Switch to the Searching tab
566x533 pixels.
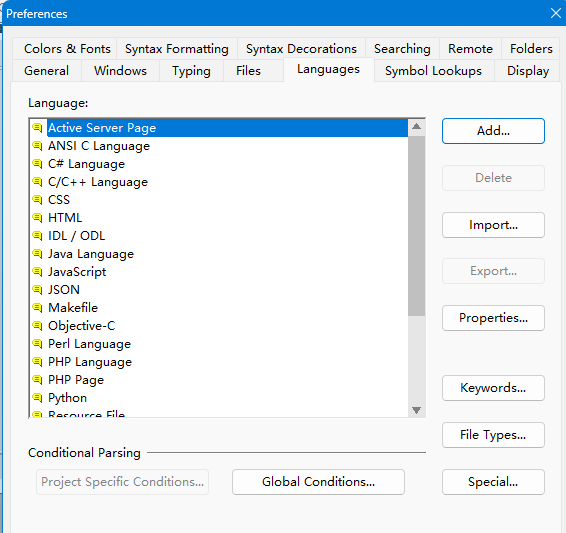click(402, 49)
